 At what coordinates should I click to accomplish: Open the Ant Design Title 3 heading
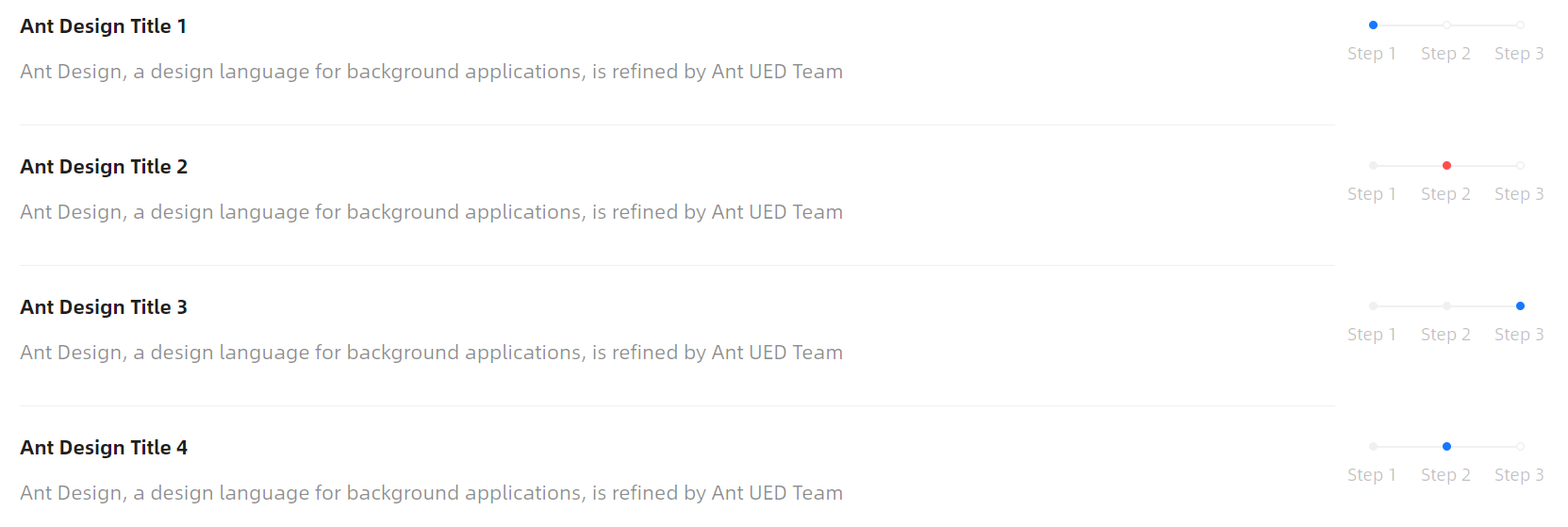104,307
